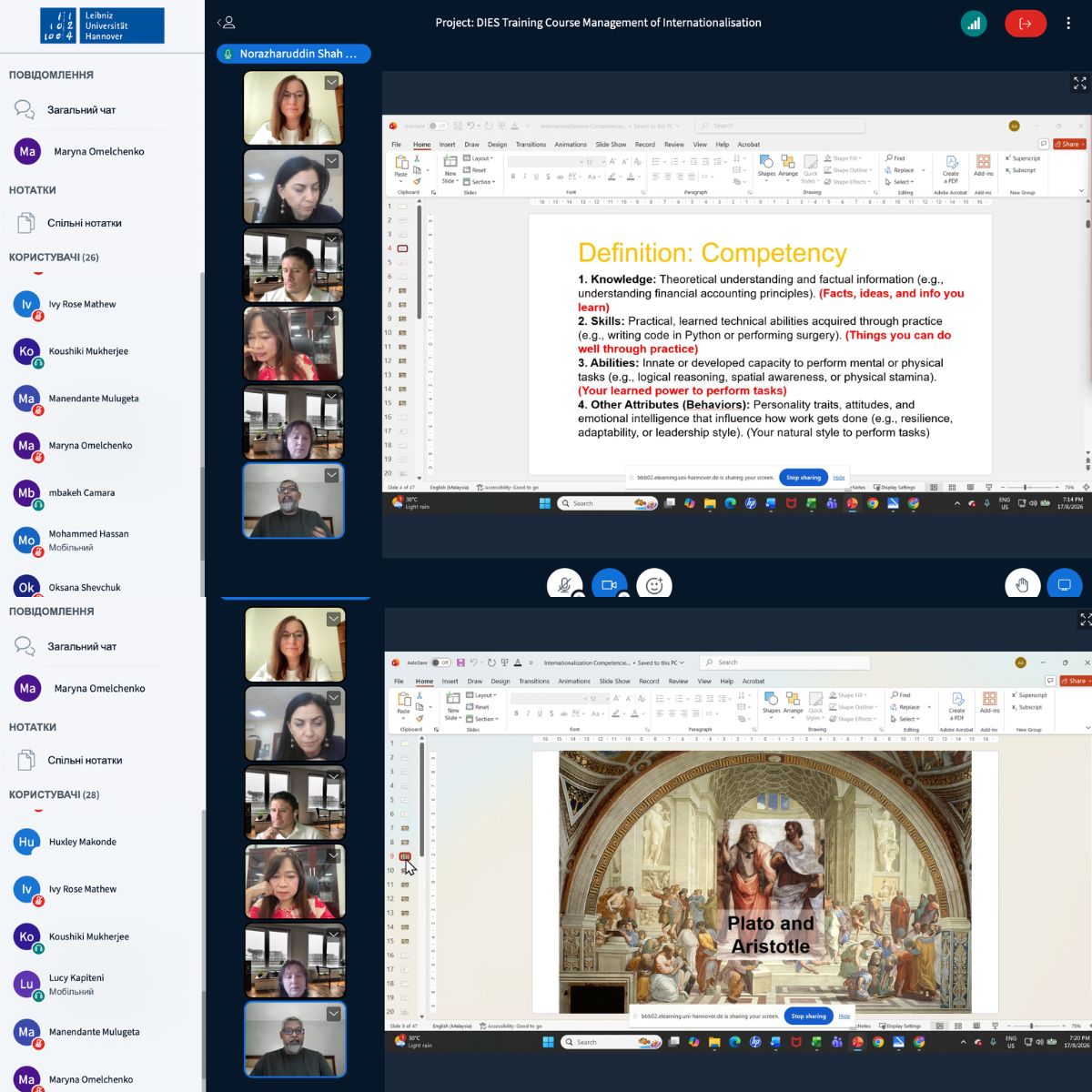Click Stop sharing below the Competency slide

tap(804, 477)
